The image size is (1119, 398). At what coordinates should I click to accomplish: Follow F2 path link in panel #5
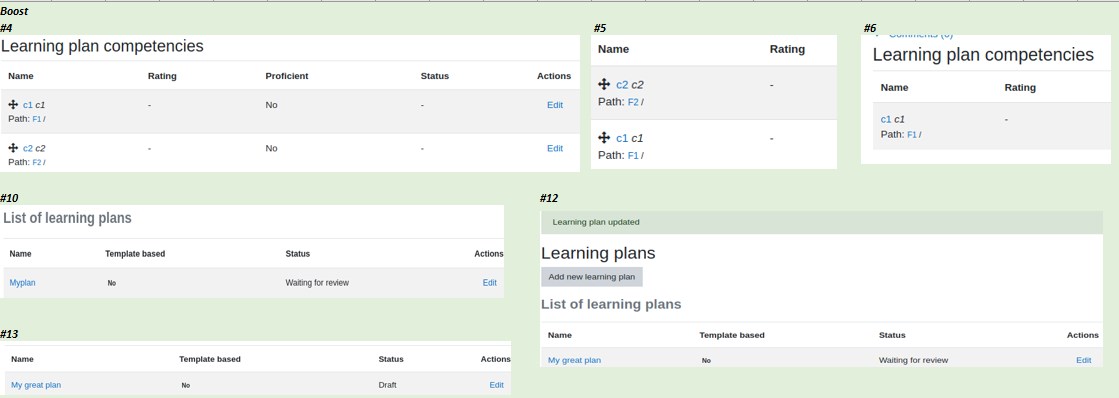(x=633, y=102)
